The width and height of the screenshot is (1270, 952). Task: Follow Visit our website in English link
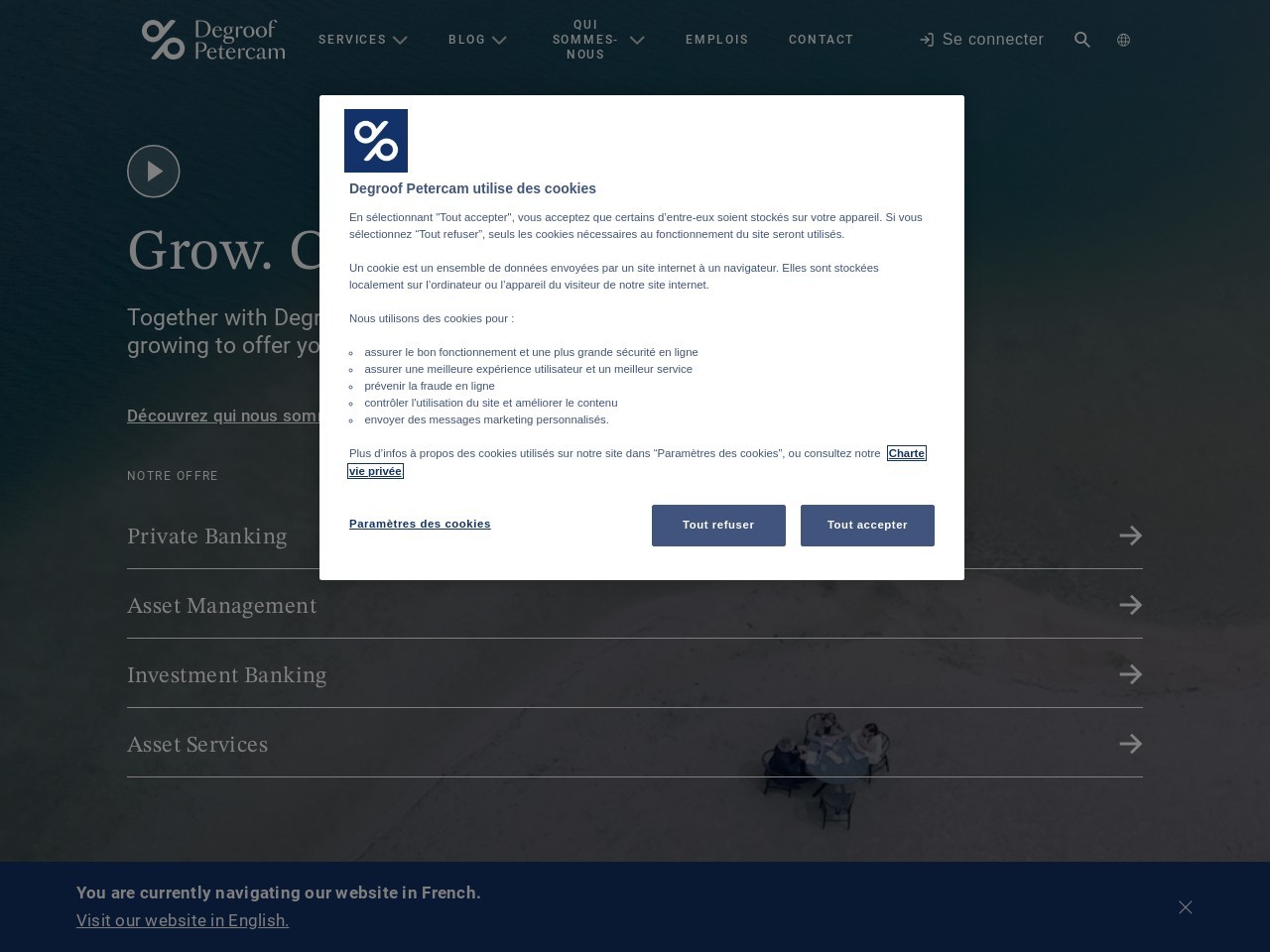point(183,920)
